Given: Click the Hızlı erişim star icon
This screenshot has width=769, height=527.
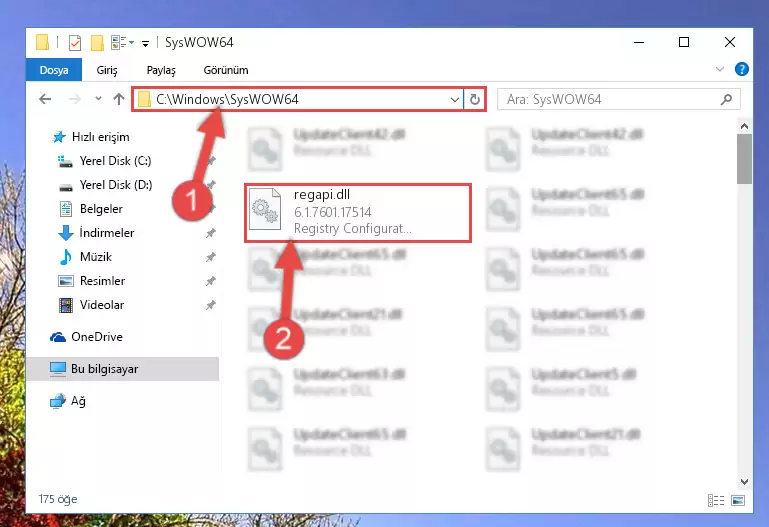Looking at the screenshot, I should tap(59, 137).
